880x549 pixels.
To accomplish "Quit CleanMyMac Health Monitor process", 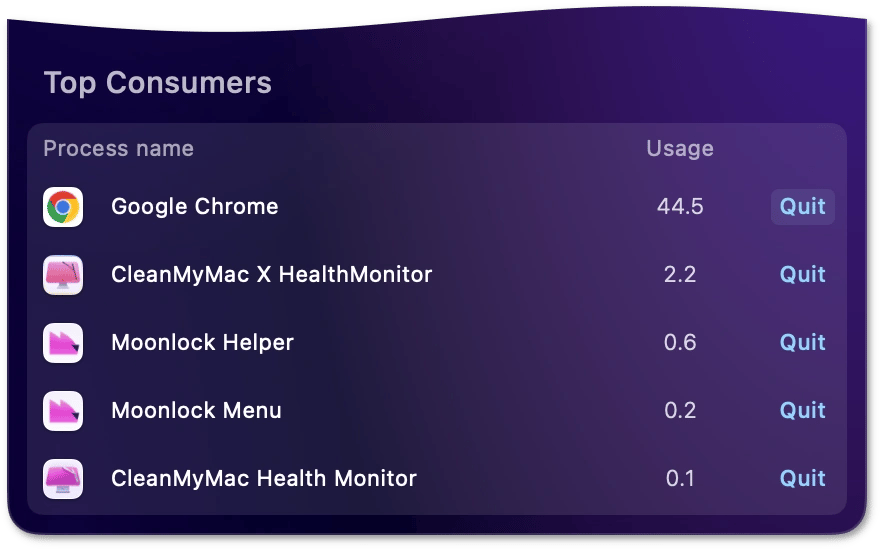I will point(803,478).
